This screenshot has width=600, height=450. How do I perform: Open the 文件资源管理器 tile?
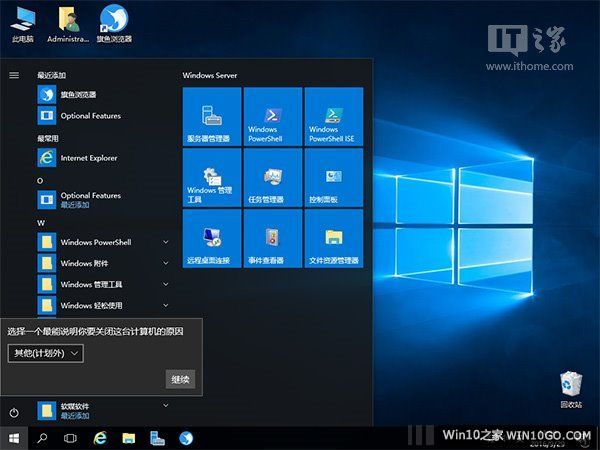(x=333, y=238)
